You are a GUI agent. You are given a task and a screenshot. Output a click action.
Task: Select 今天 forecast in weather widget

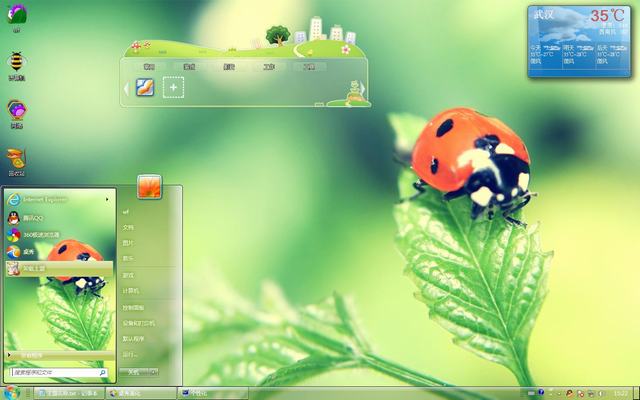[x=546, y=55]
